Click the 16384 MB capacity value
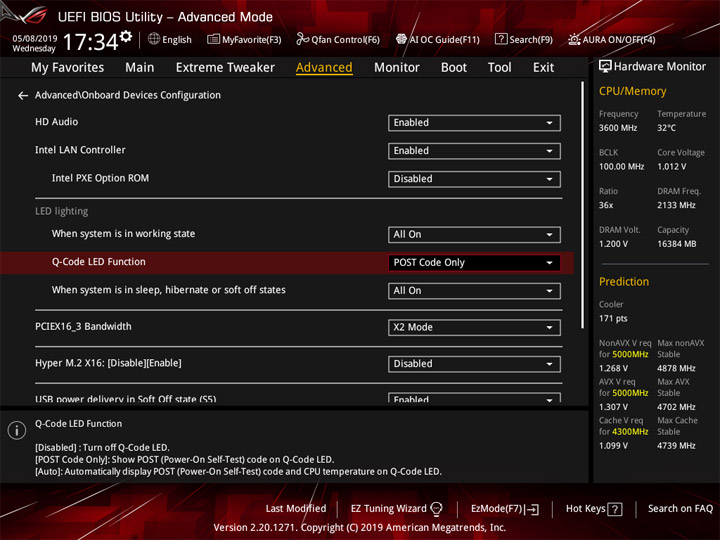Screen dimensions: 720x540 click(x=676, y=244)
